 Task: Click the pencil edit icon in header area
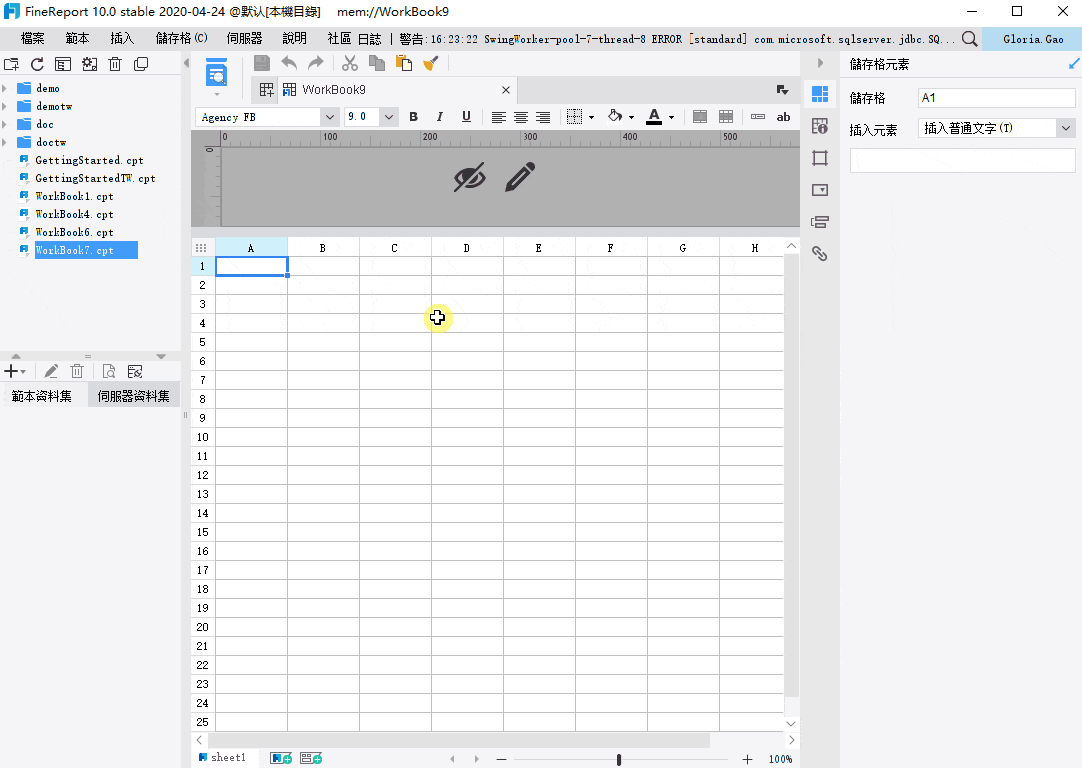coord(520,177)
